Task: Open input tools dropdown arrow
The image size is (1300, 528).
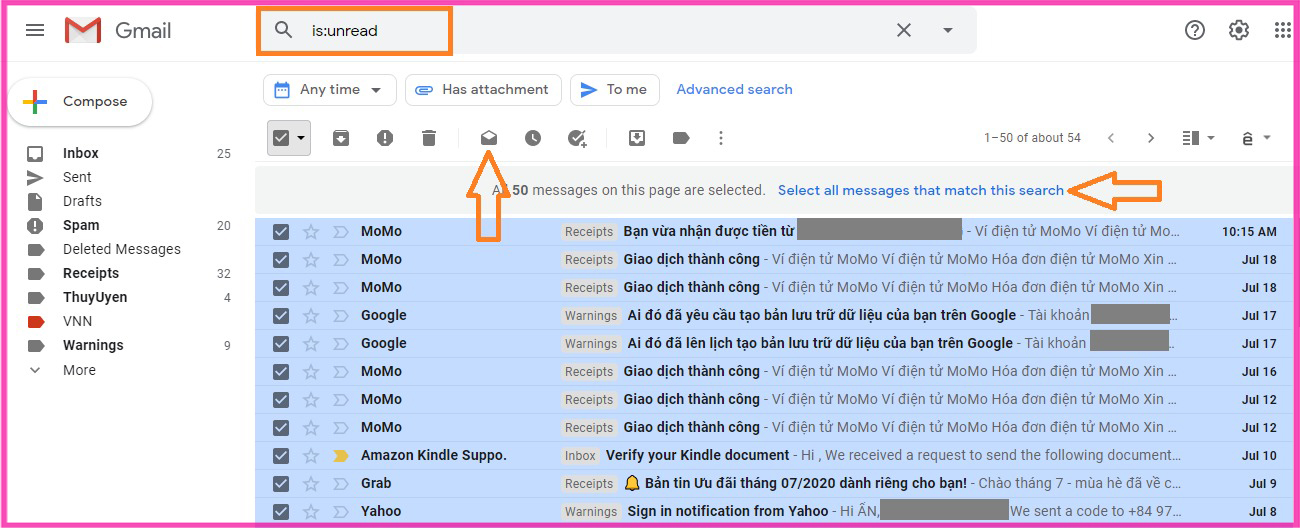Action: 1267,138
